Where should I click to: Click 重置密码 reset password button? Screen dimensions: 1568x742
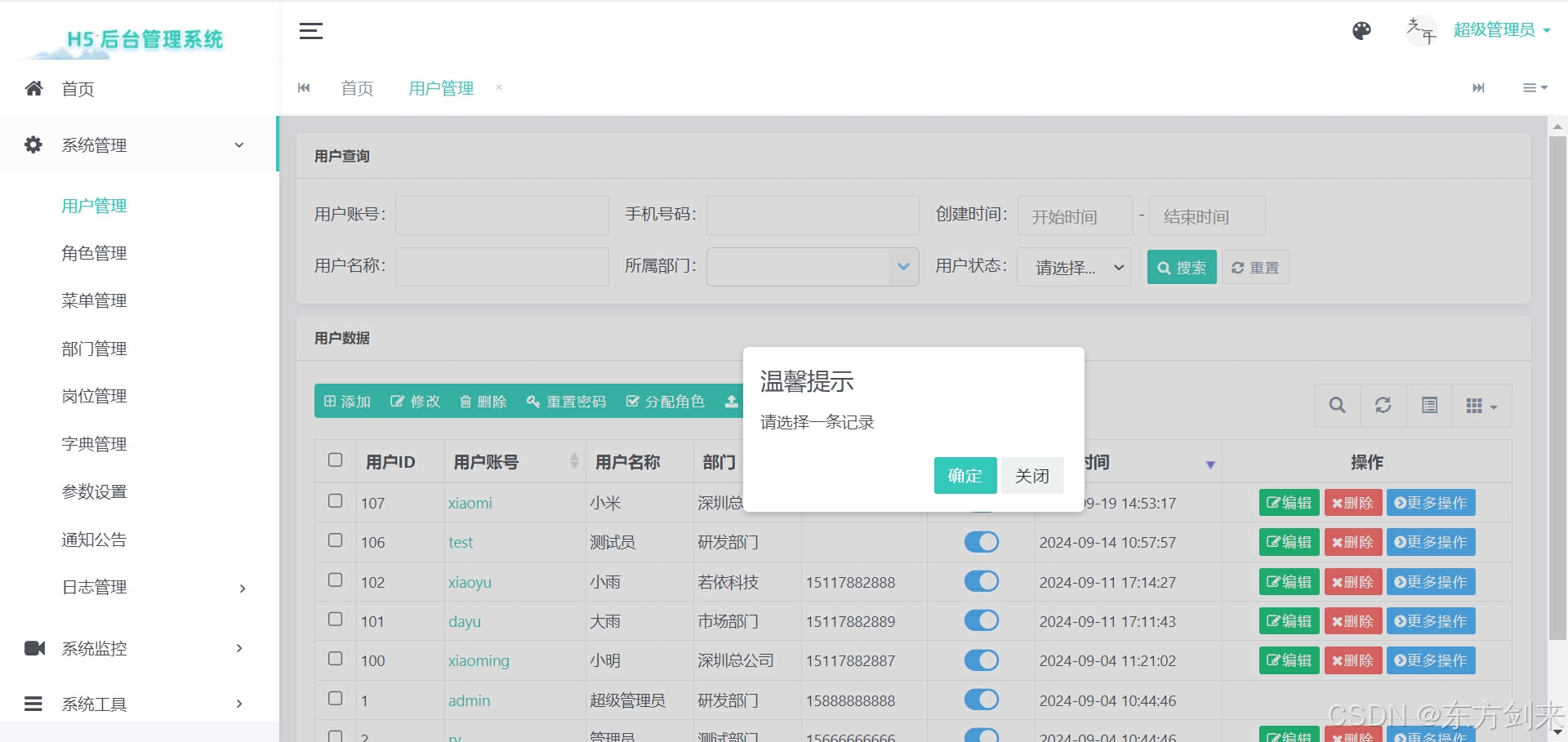tap(567, 401)
